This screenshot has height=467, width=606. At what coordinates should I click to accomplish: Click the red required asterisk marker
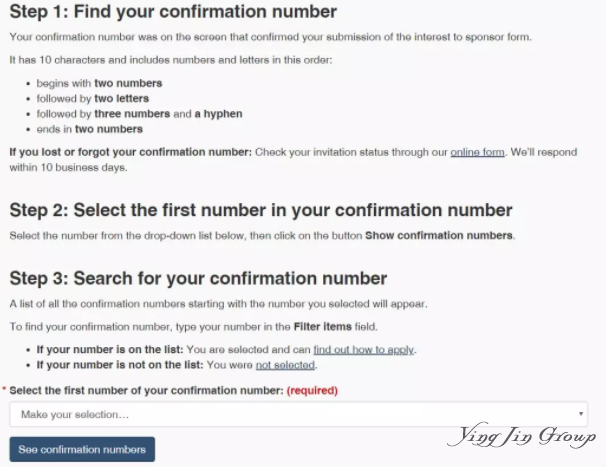4,389
